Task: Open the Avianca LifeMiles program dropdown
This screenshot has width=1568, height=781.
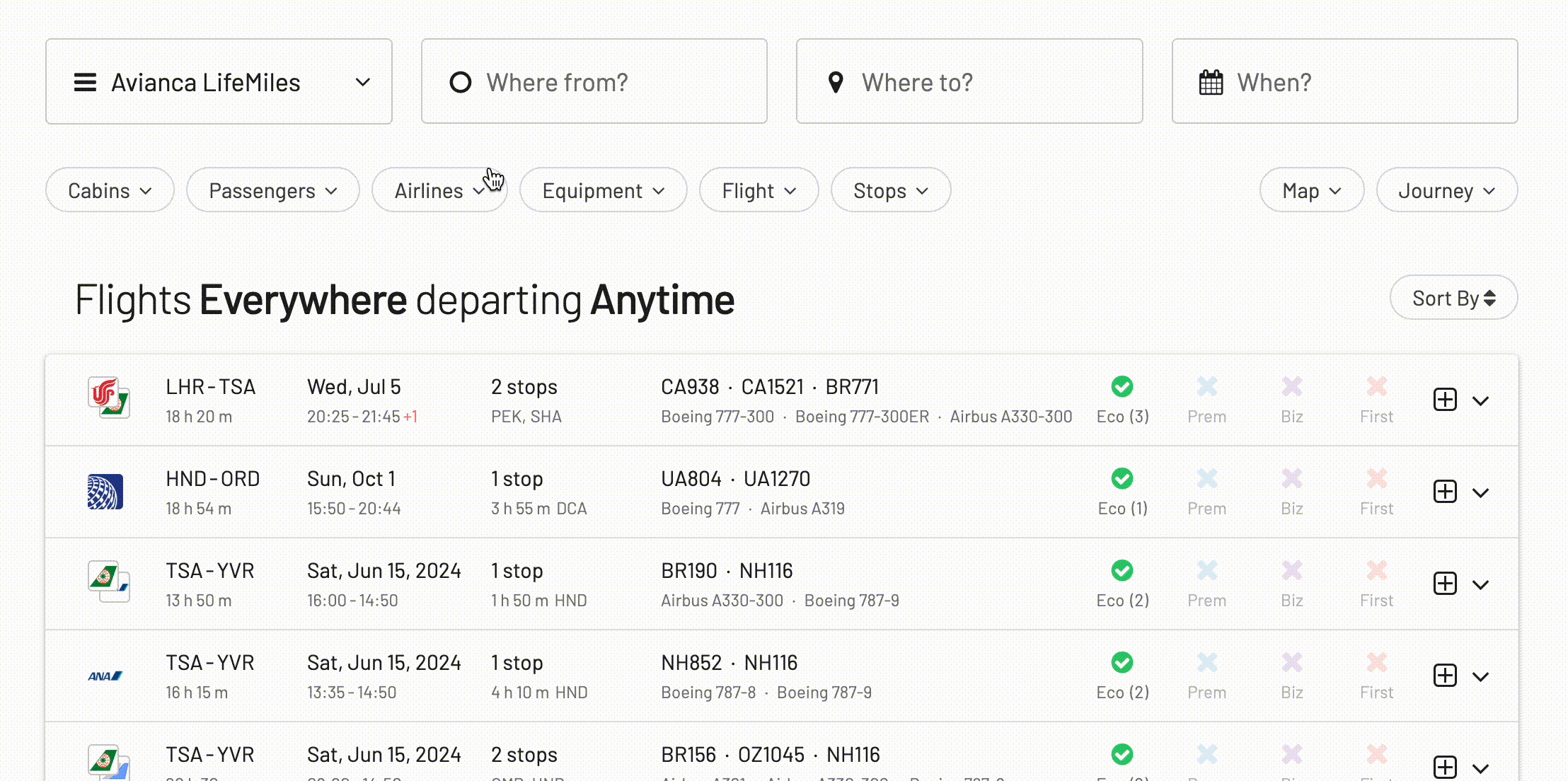Action: tap(219, 81)
